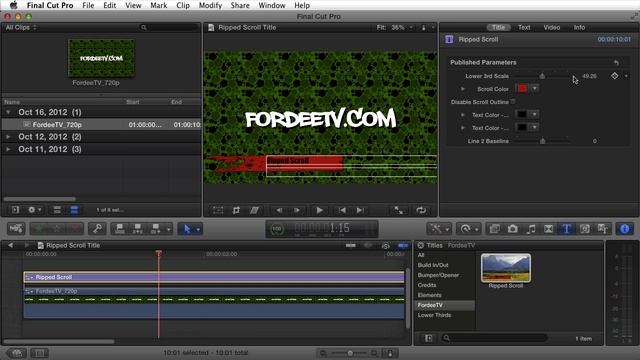Toggle timeline skimming button
Image resolution: width=640 pixels, height=360 pixels.
point(351,245)
